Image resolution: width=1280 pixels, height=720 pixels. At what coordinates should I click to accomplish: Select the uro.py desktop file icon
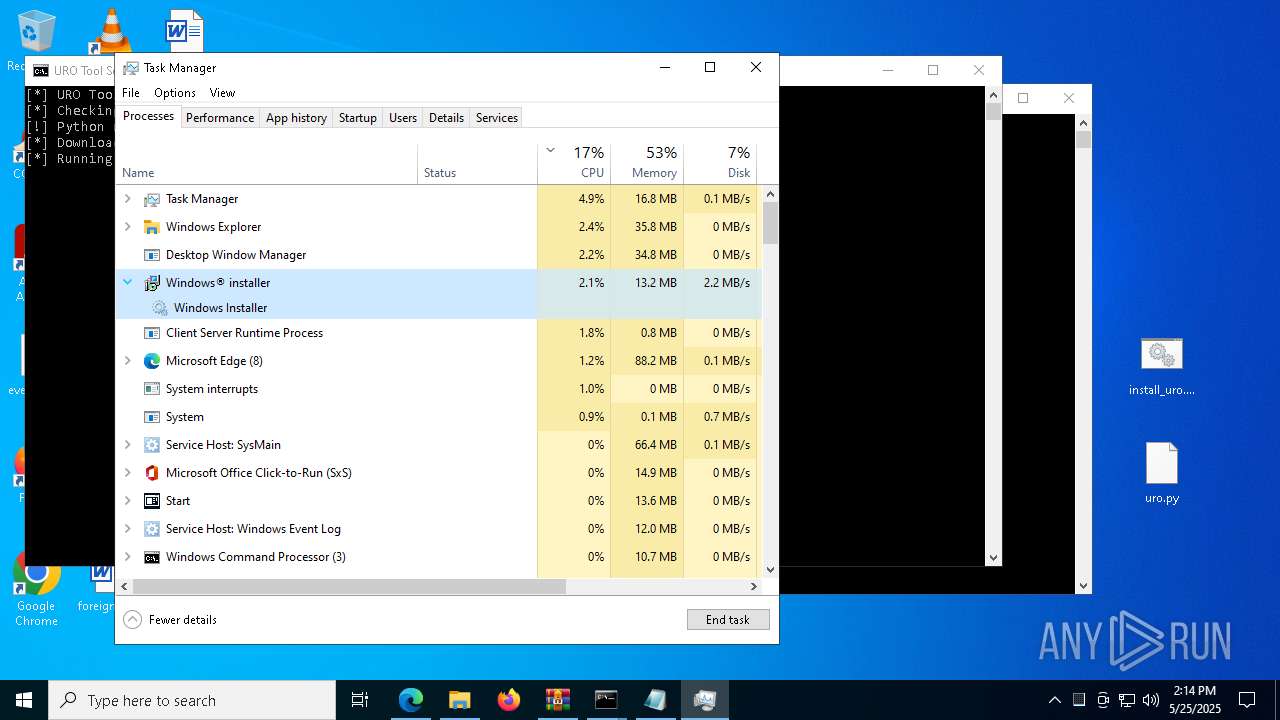click(x=1161, y=463)
